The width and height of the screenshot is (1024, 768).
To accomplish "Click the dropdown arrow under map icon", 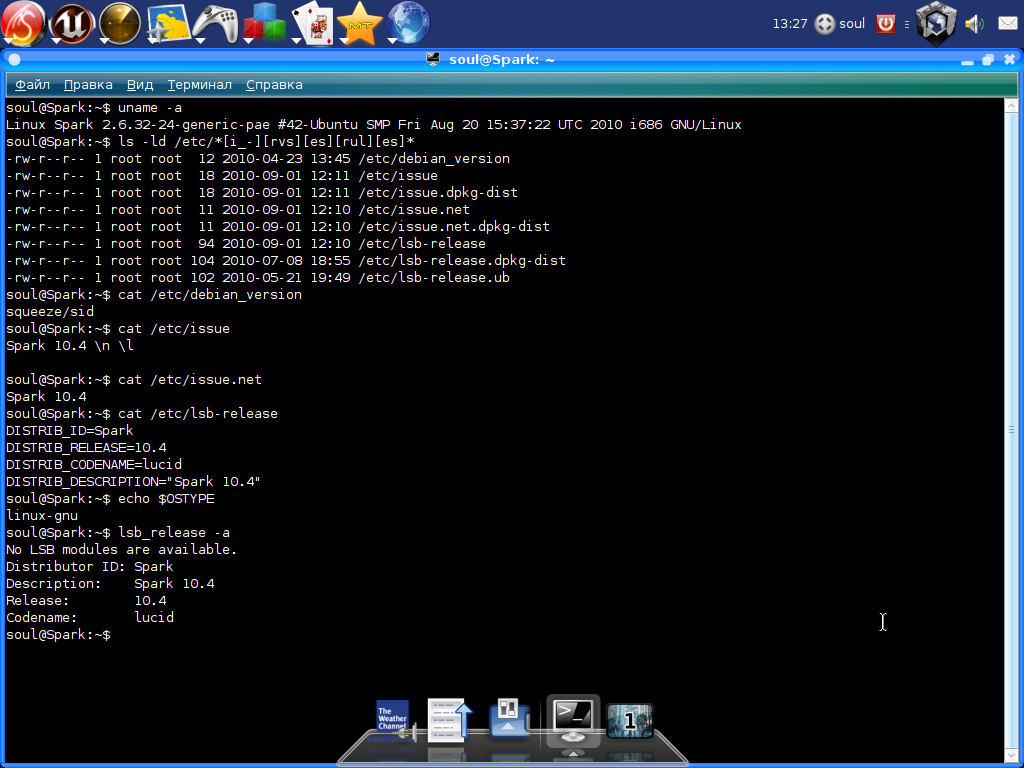I will point(153,40).
